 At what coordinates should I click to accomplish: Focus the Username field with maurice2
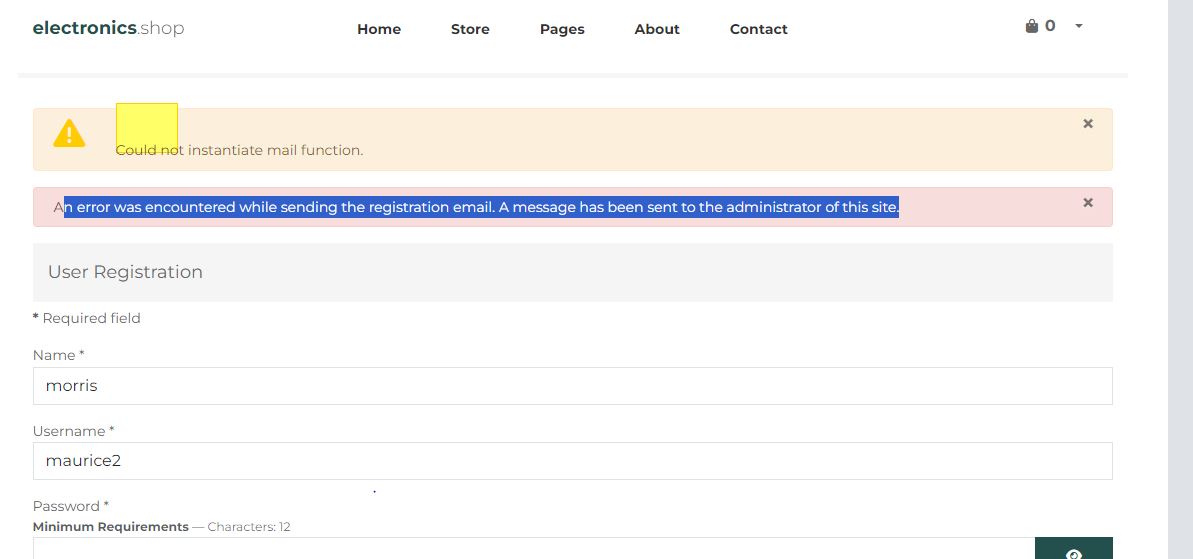point(572,461)
